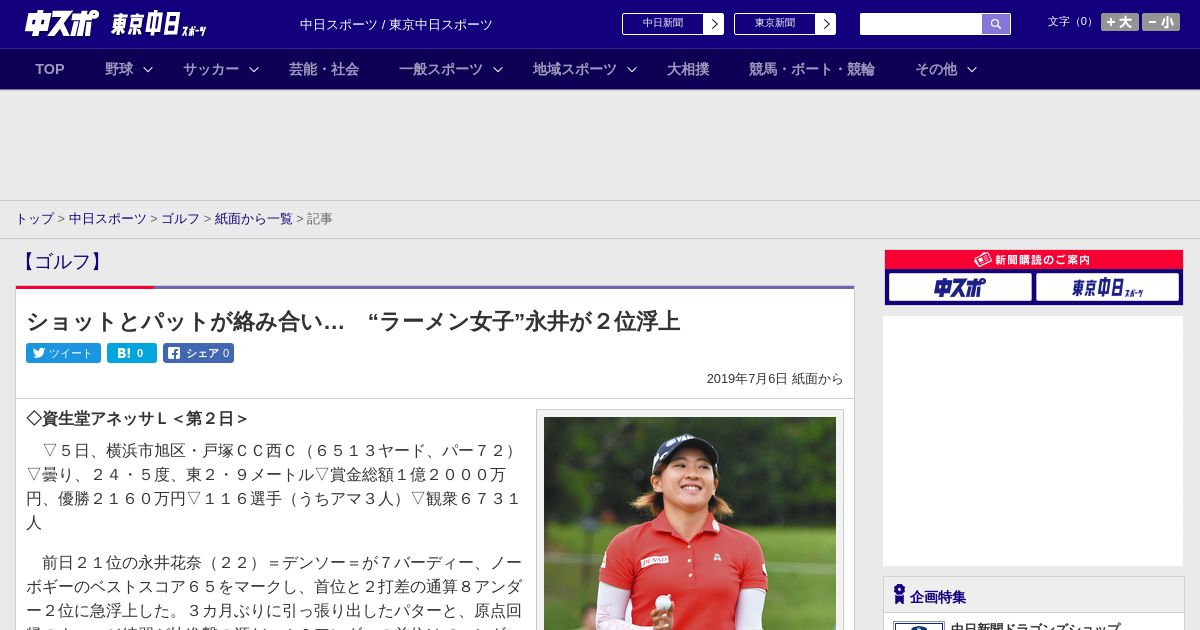Click the subheading ◇資生堂アネッサＬ＜第２日＞

coord(137,419)
